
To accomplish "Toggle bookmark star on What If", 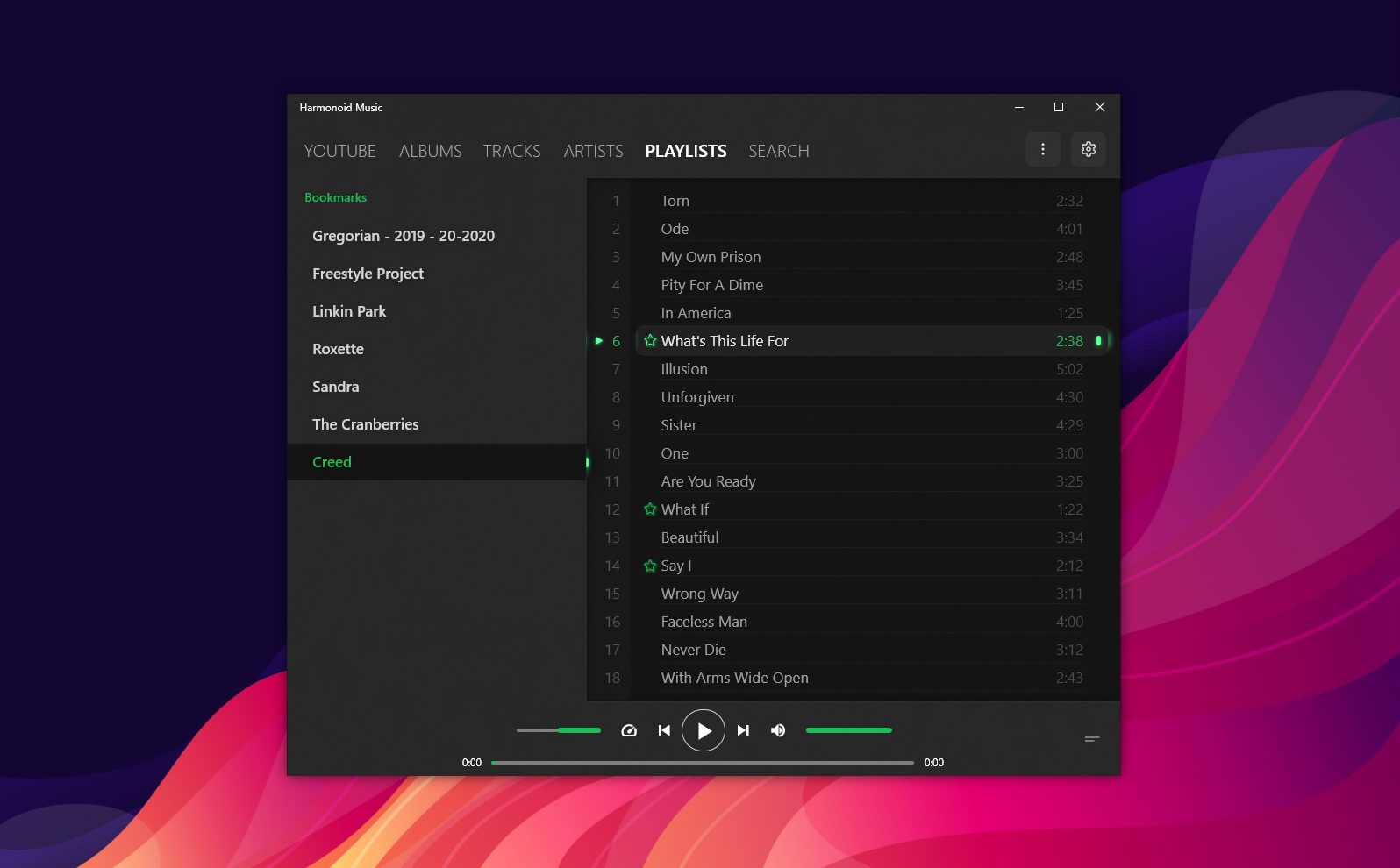I will click(650, 509).
